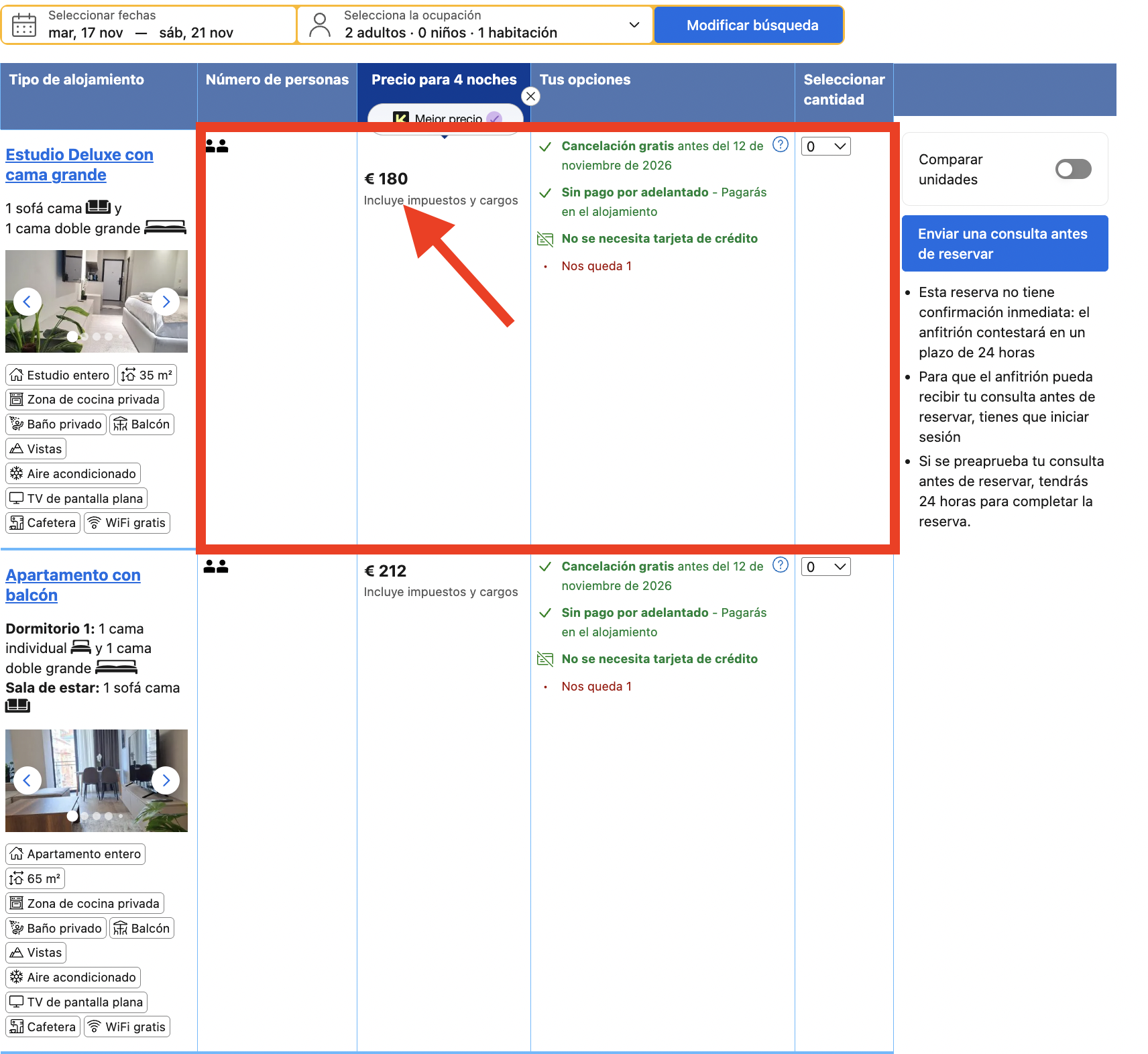The width and height of the screenshot is (1148, 1054).
Task: Open the date selection calendar icon
Action: pyautogui.click(x=24, y=25)
